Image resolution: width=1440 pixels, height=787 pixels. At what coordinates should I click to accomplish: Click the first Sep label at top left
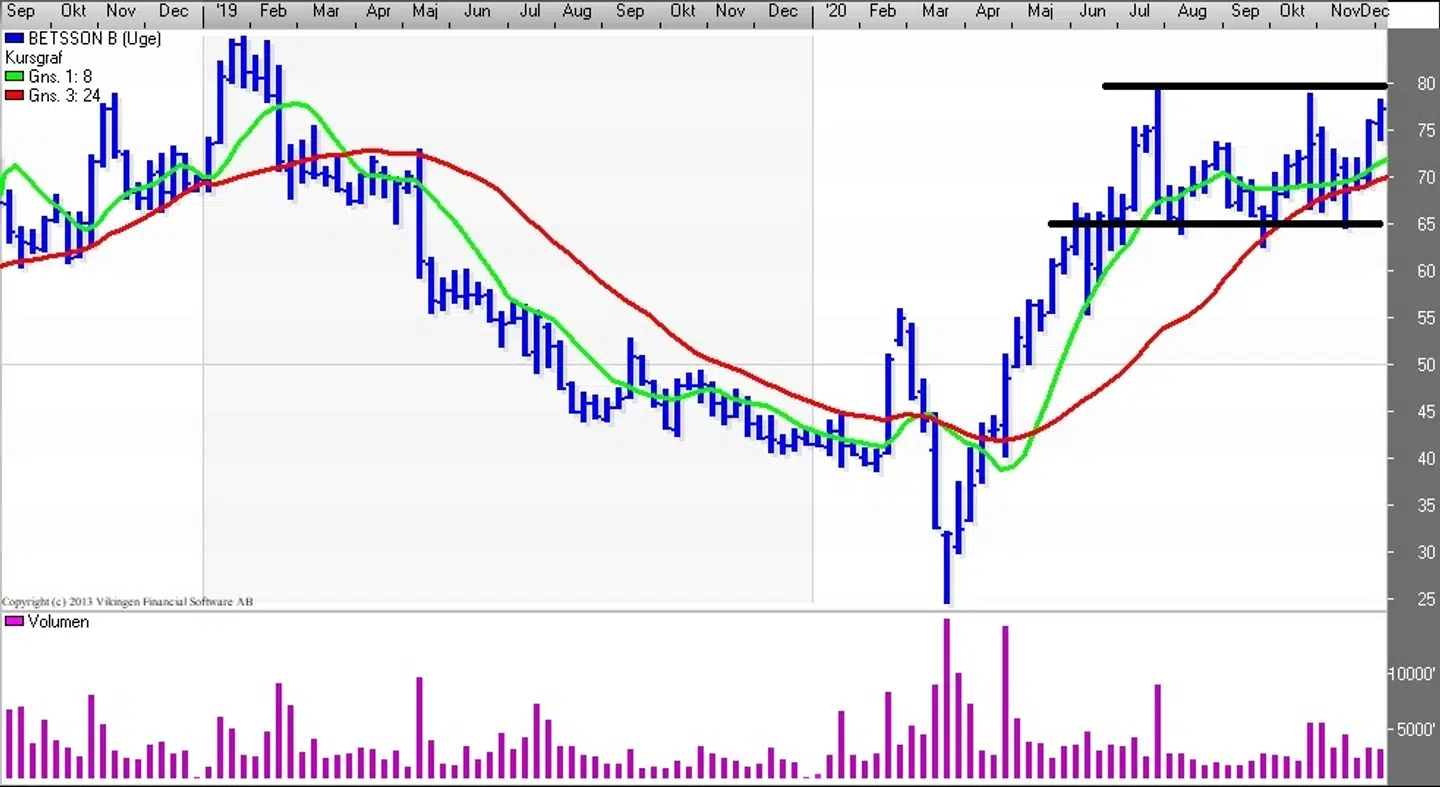pos(20,11)
